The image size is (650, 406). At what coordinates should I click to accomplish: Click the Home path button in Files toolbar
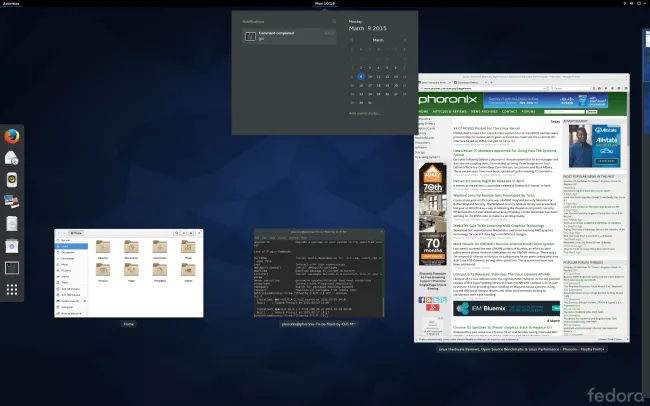pos(76,233)
